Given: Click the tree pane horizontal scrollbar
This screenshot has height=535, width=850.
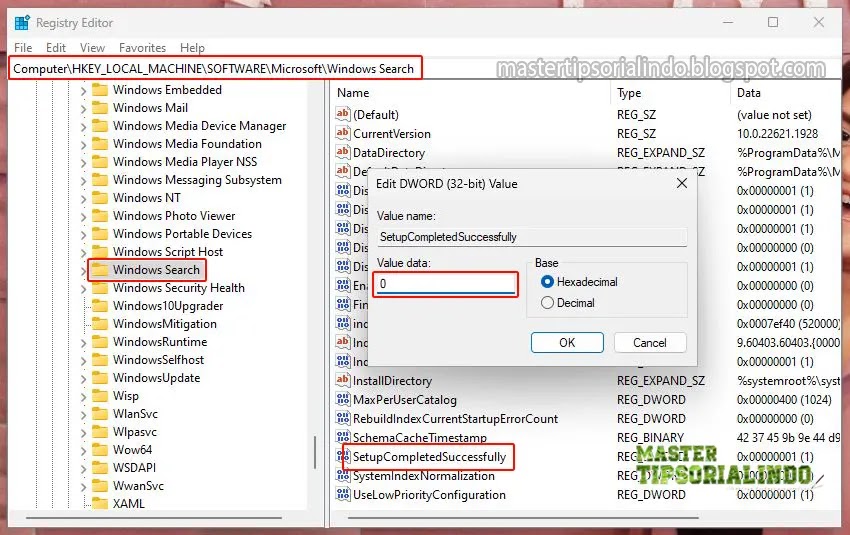Looking at the screenshot, I should pyautogui.click(x=153, y=518).
